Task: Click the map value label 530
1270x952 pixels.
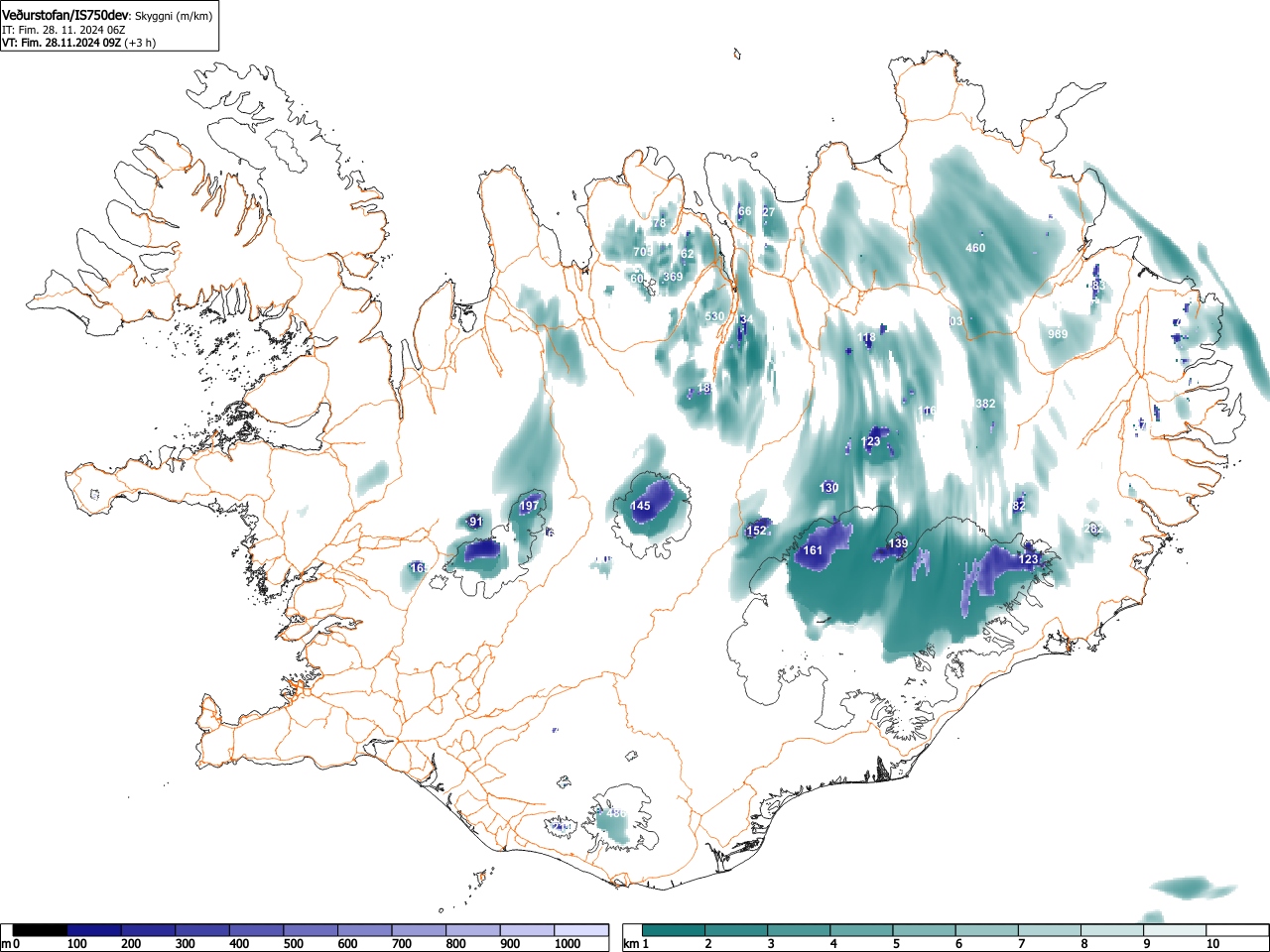Action: (714, 316)
